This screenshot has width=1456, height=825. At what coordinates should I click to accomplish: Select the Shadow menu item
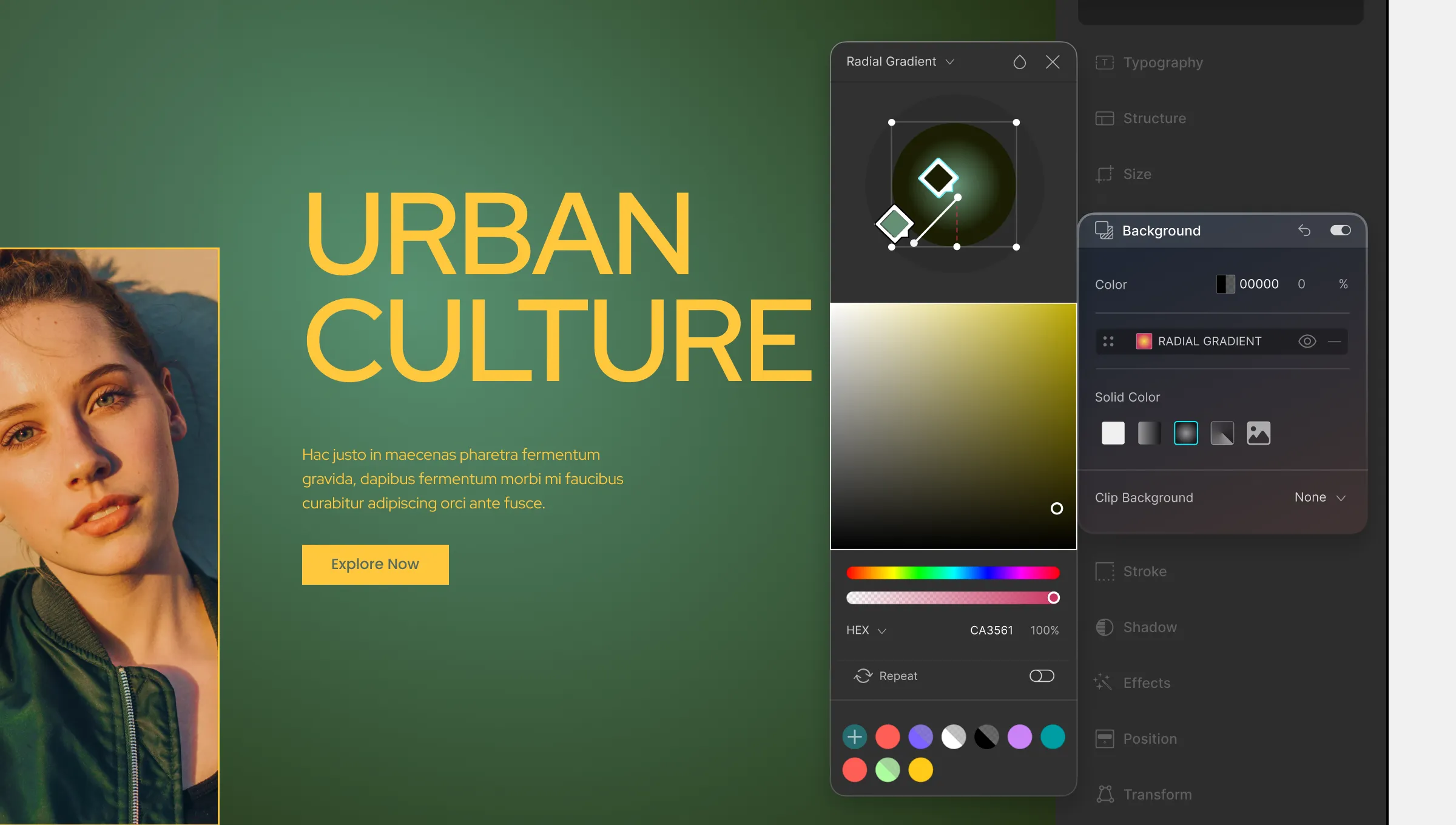point(1149,627)
